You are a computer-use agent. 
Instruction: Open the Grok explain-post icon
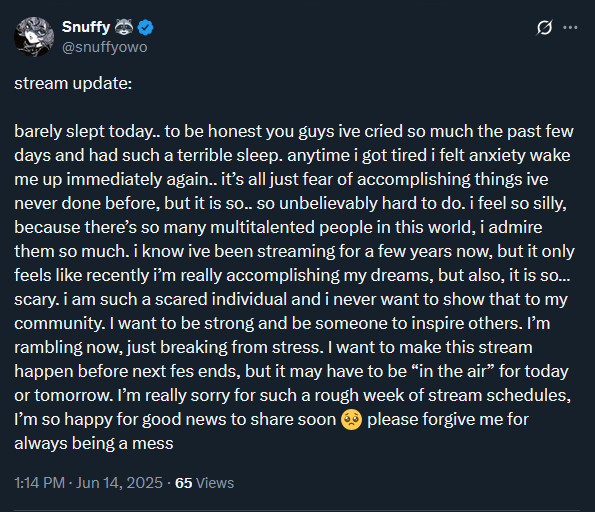pos(544,27)
